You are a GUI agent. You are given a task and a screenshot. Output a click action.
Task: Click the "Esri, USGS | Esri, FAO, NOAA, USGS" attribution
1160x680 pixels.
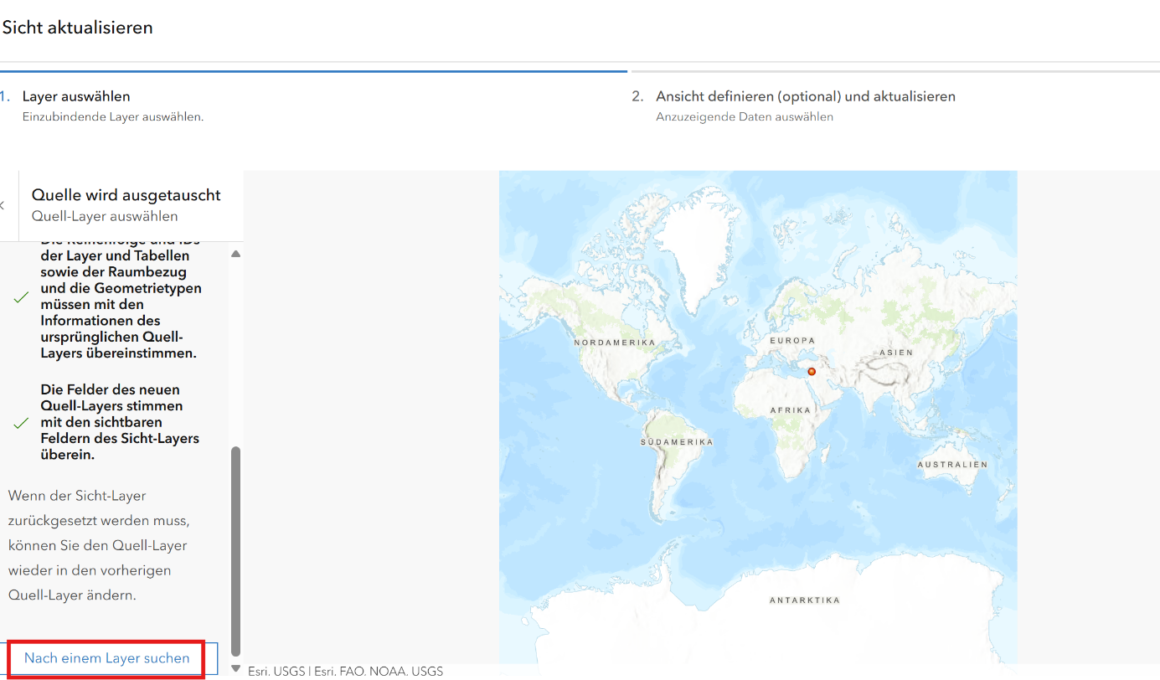pyautogui.click(x=345, y=671)
